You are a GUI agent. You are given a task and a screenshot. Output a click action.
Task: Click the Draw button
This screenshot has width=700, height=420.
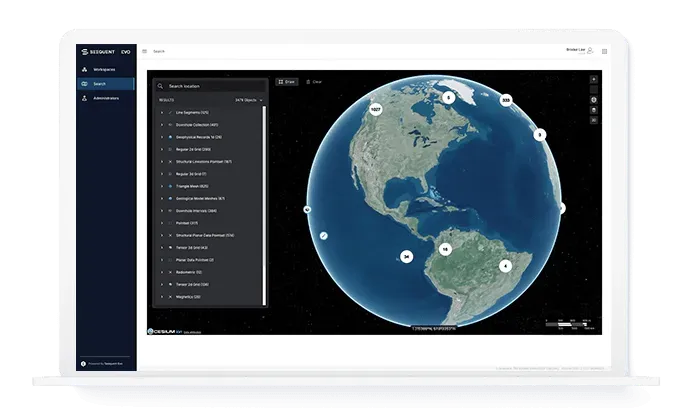(286, 81)
